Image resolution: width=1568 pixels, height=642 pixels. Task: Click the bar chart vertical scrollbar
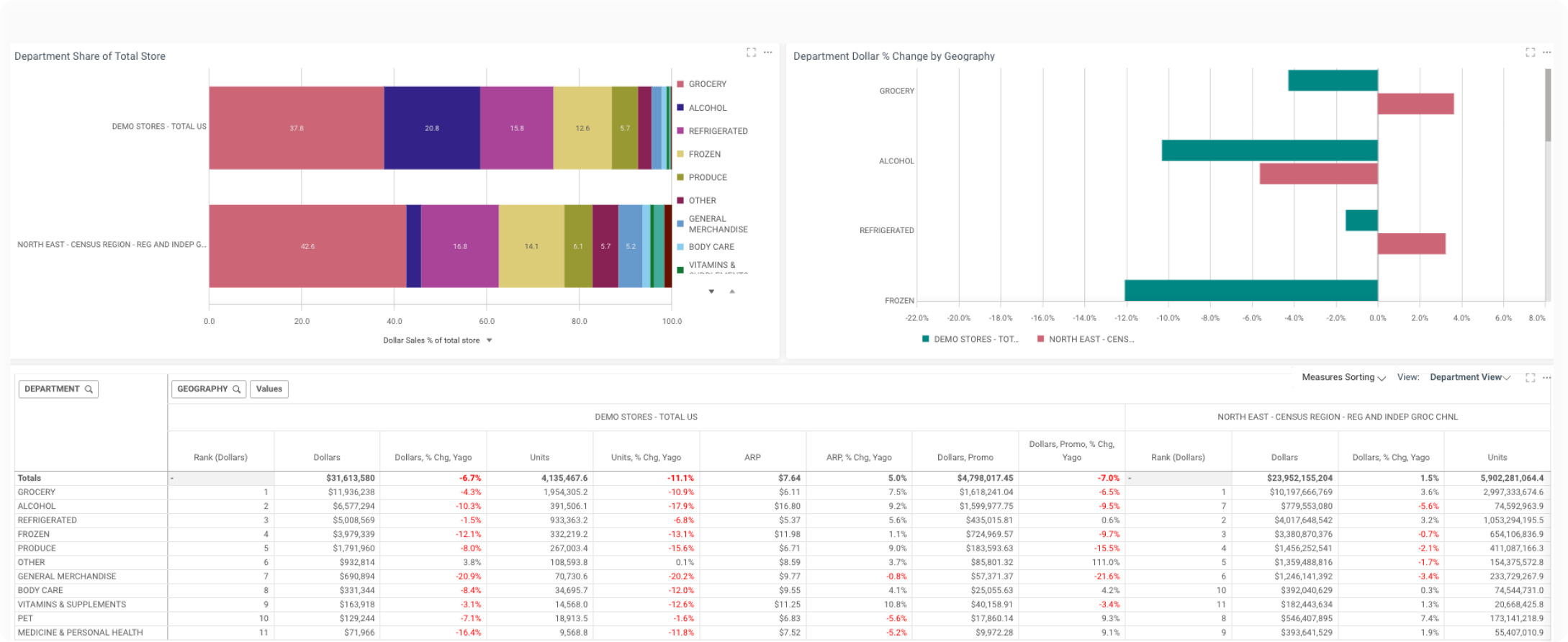pos(1548,105)
